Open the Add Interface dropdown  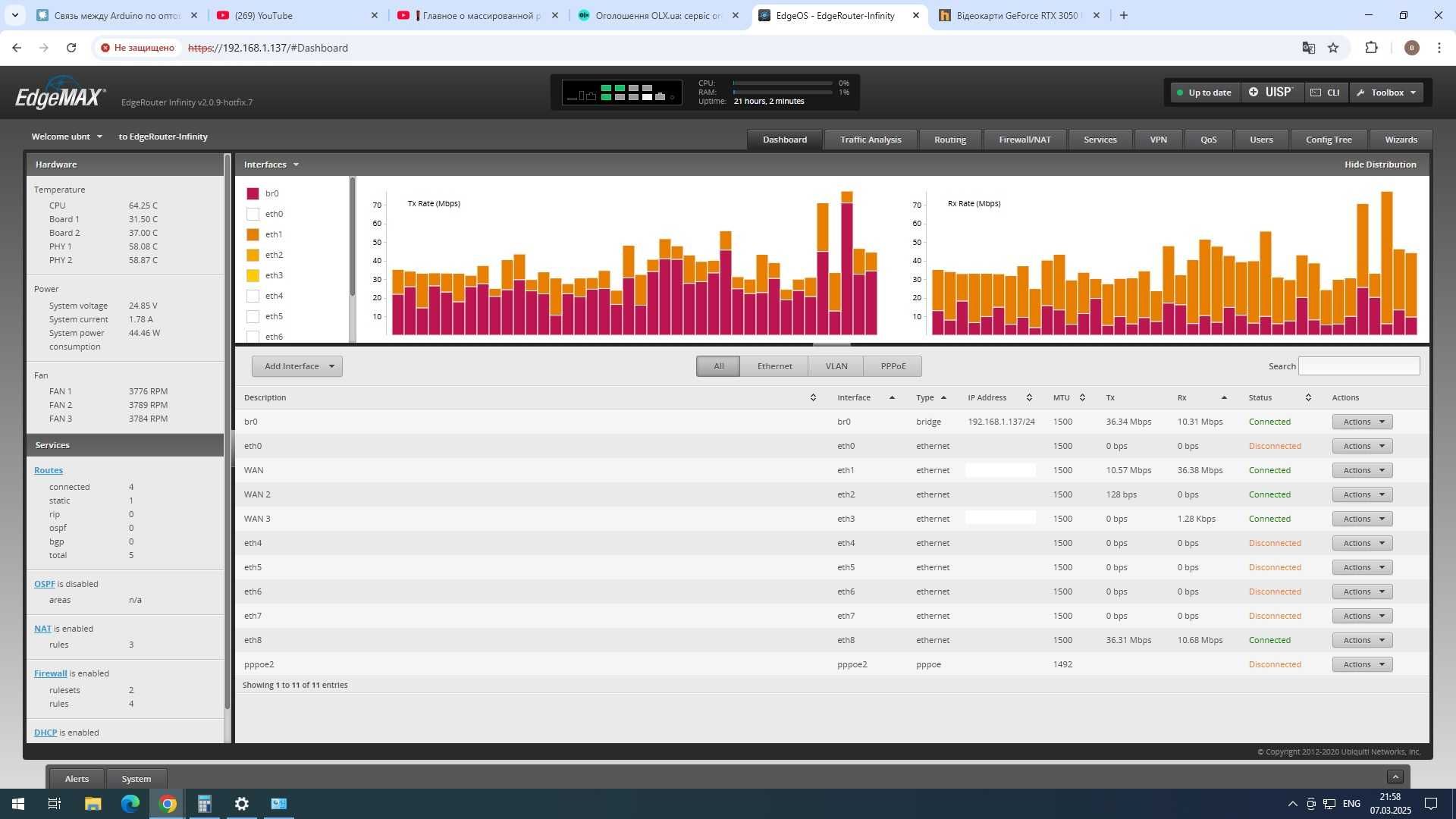(297, 366)
